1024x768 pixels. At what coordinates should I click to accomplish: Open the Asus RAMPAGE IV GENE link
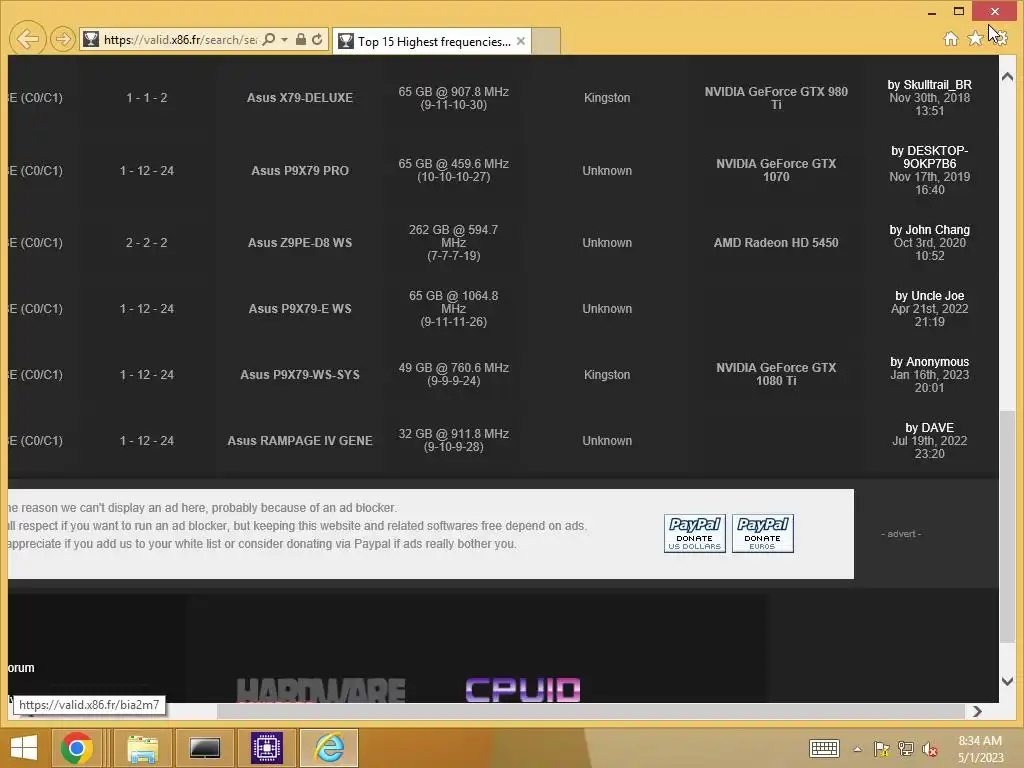point(300,441)
